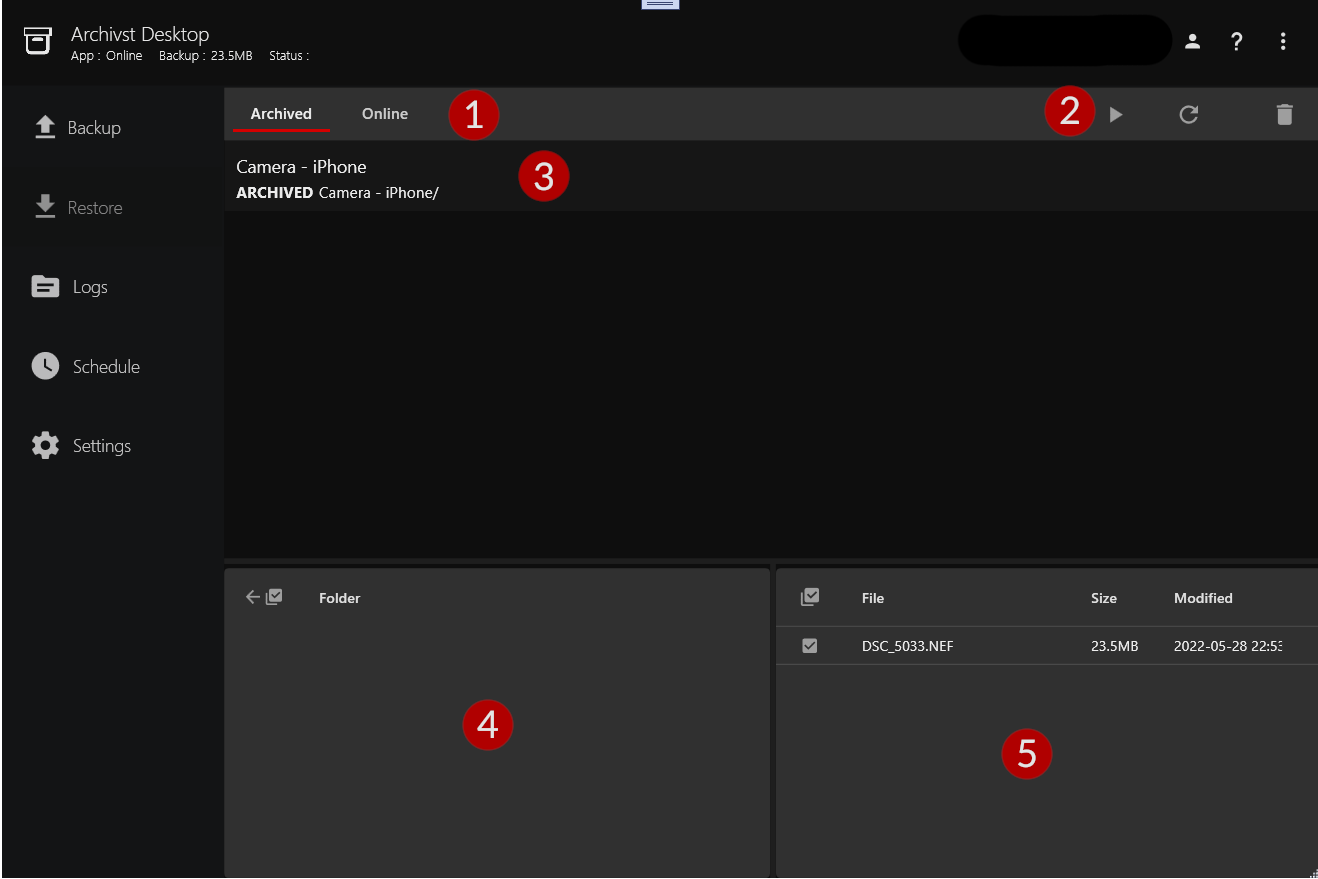The image size is (1318, 879).
Task: Click the Modified column header
Action: coord(1203,598)
